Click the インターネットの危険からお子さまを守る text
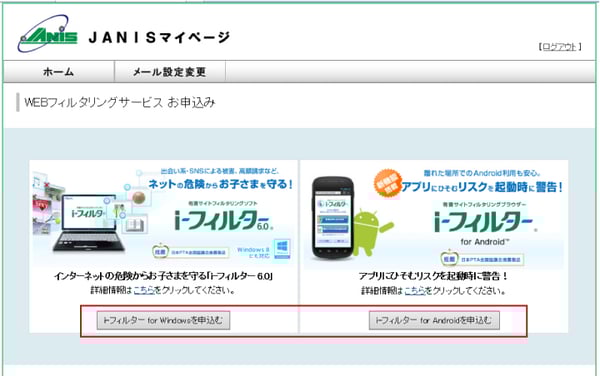 coord(163,276)
